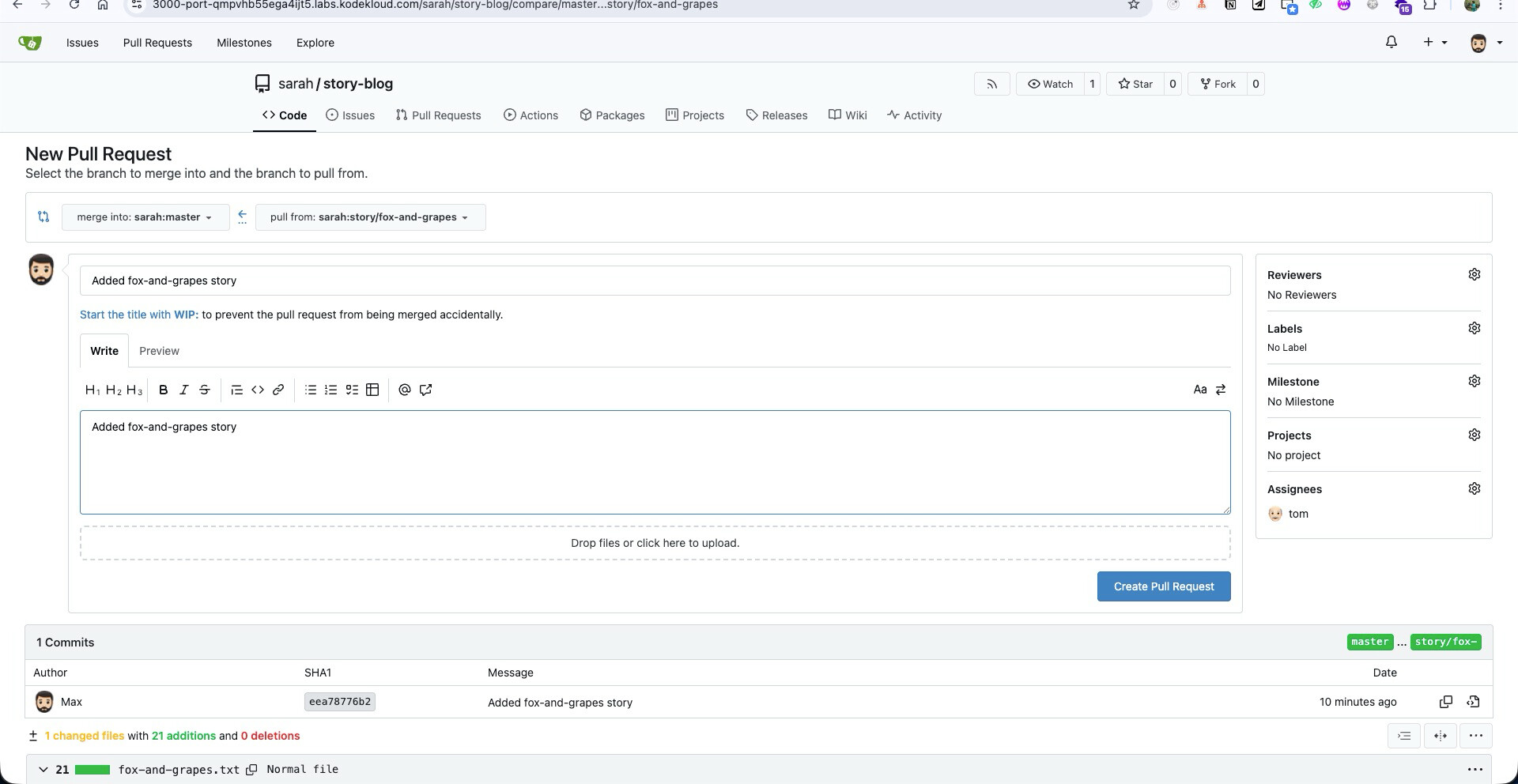
Task: Insert a block quote
Action: pos(236,390)
